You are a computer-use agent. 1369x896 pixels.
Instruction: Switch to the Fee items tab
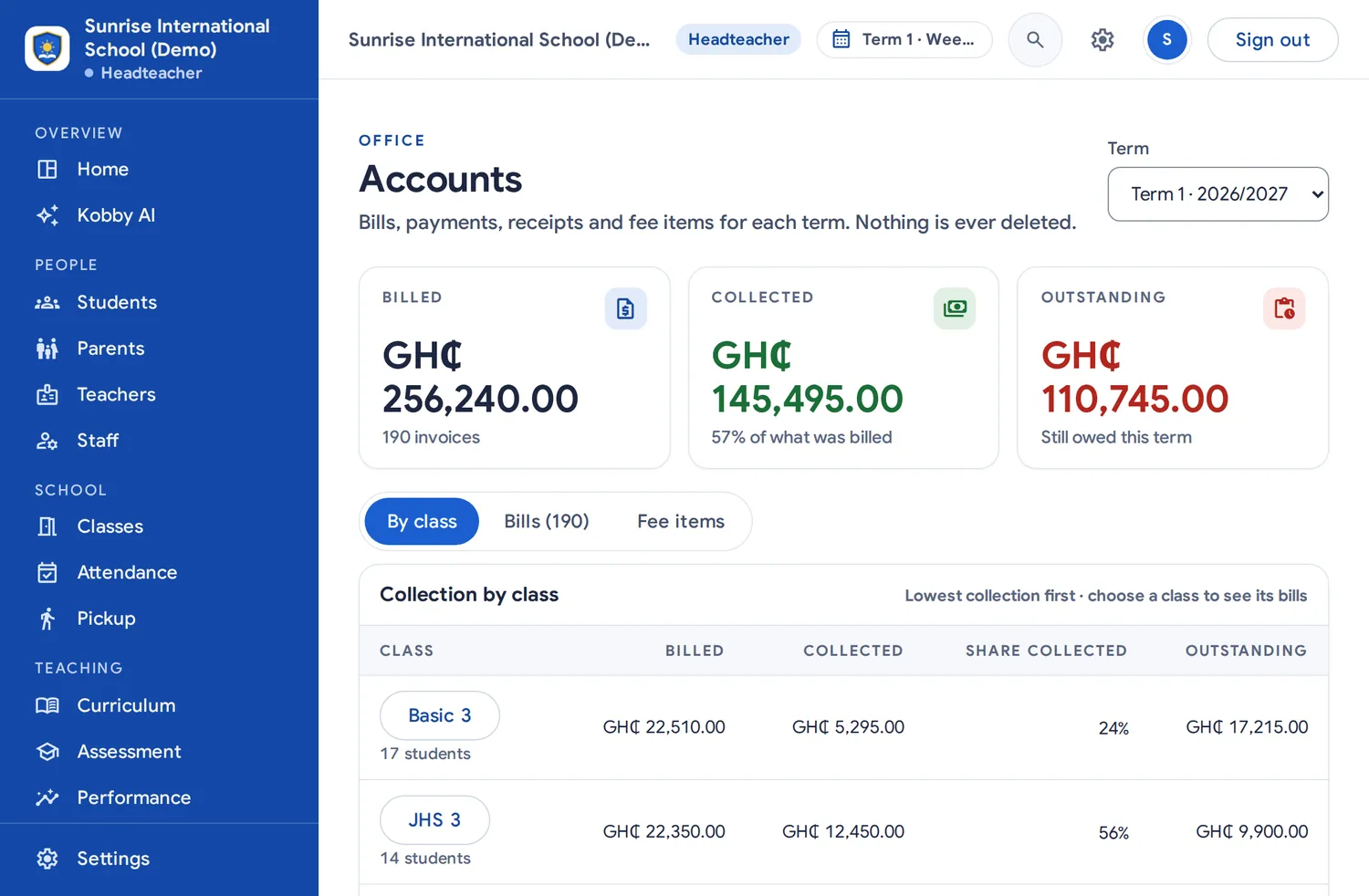[x=681, y=522]
